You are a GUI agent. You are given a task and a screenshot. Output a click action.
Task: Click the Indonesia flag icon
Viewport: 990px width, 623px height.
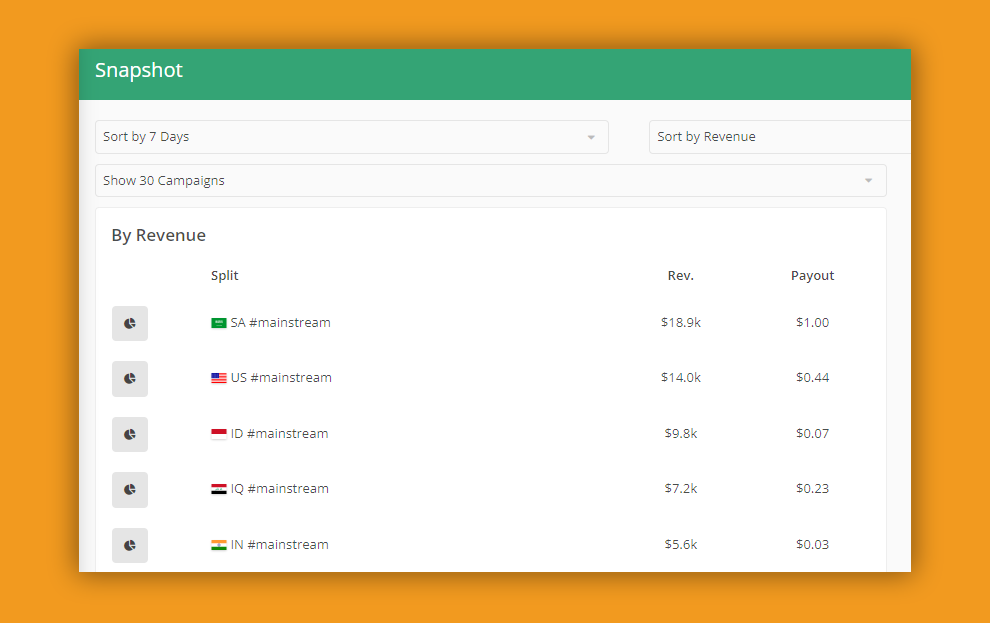[x=218, y=434]
